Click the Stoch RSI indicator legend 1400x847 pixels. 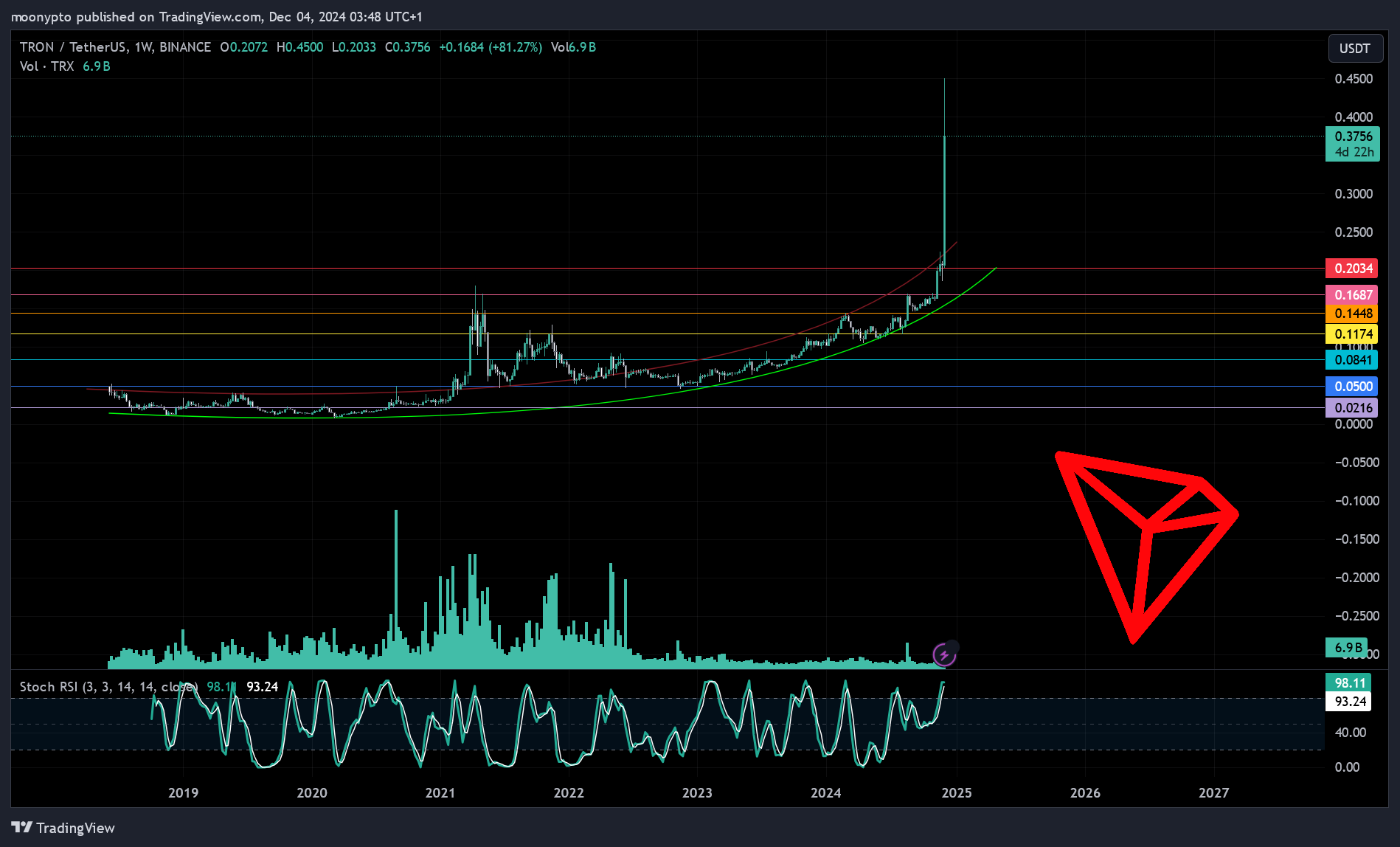108,687
